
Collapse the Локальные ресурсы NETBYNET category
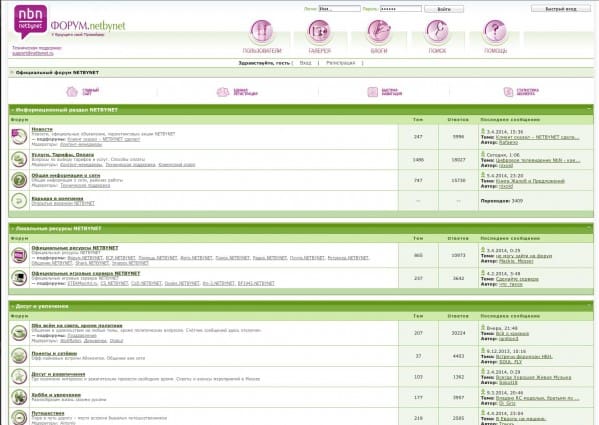click(x=589, y=228)
